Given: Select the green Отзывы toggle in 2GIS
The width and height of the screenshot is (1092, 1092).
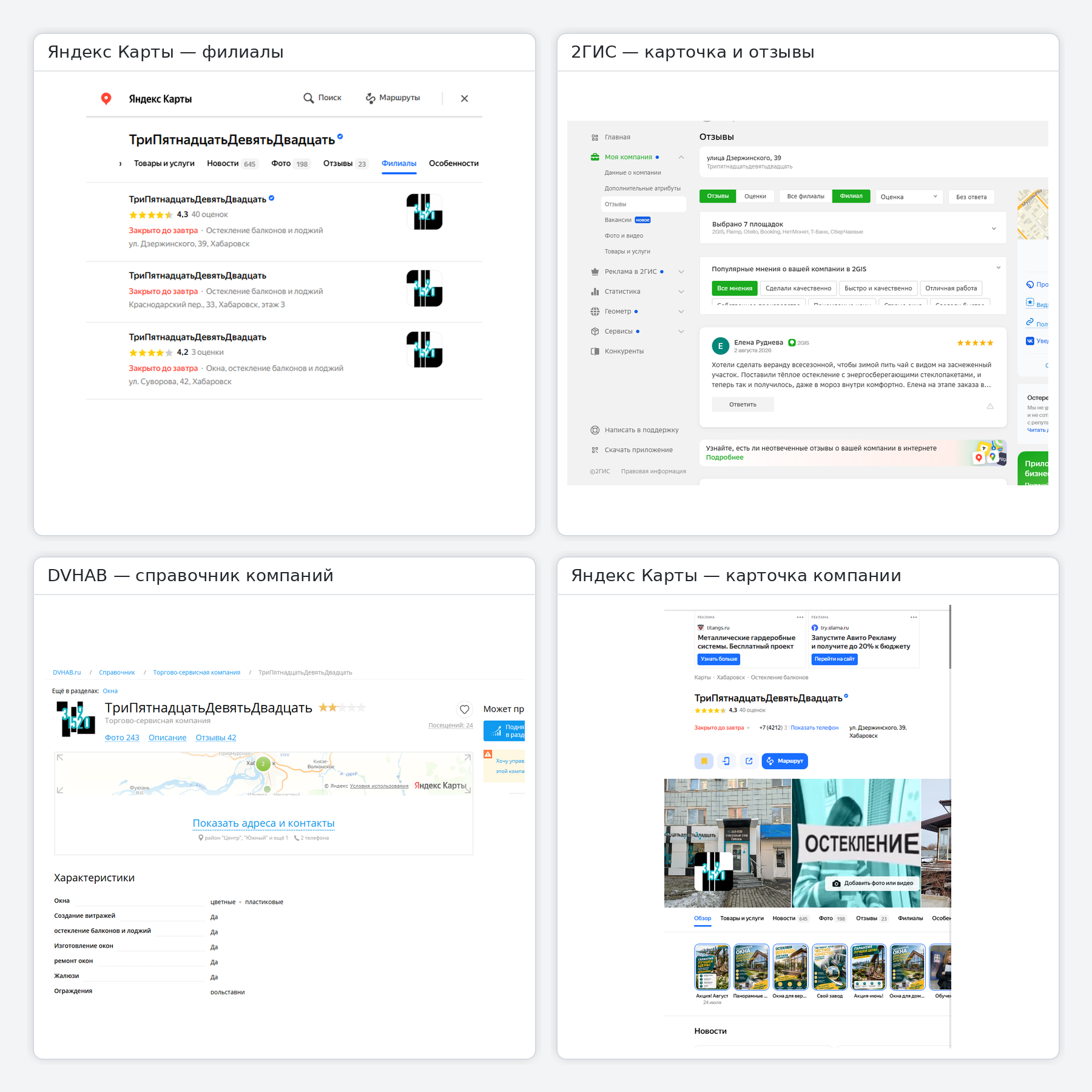Looking at the screenshot, I should coord(718,196).
